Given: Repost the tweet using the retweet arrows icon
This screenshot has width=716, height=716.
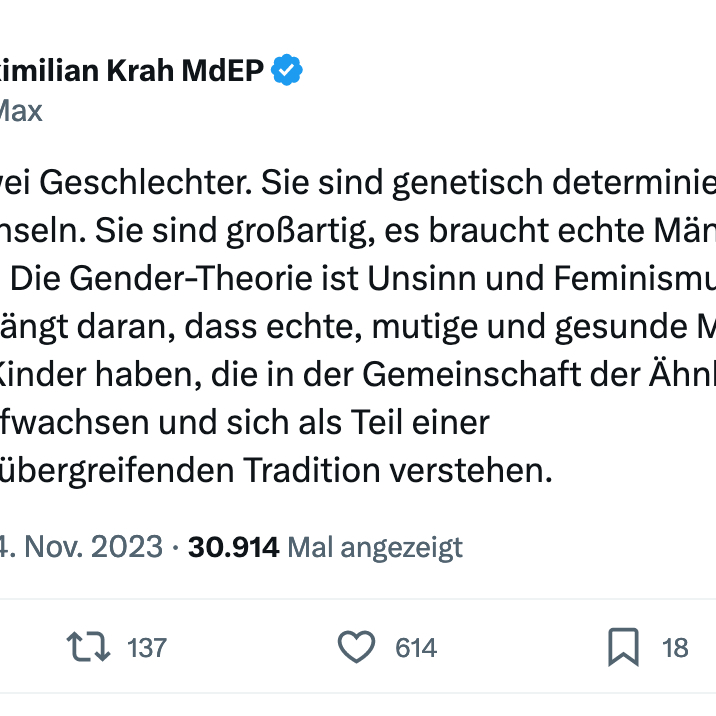Looking at the screenshot, I should pos(88,648).
